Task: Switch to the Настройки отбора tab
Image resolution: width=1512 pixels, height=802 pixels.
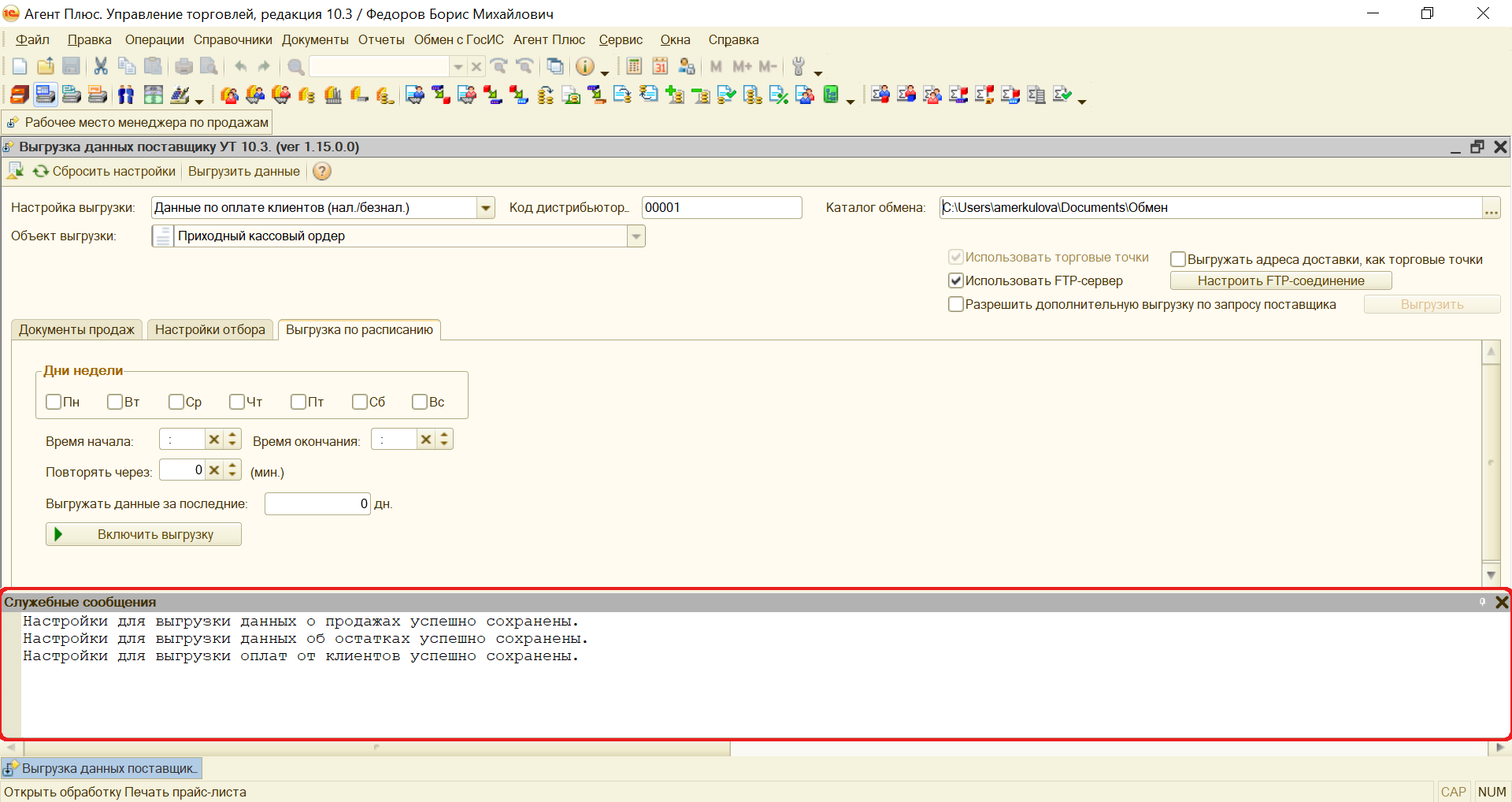Action: pos(210,329)
